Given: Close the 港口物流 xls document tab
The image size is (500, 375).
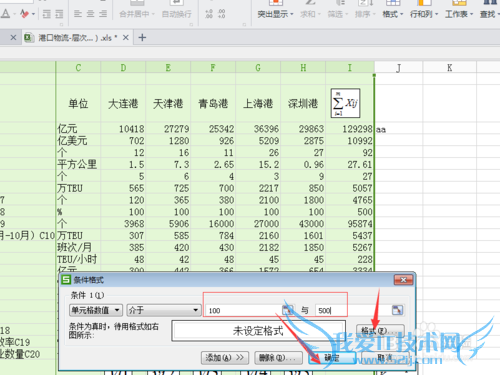Looking at the screenshot, I should pos(126,38).
